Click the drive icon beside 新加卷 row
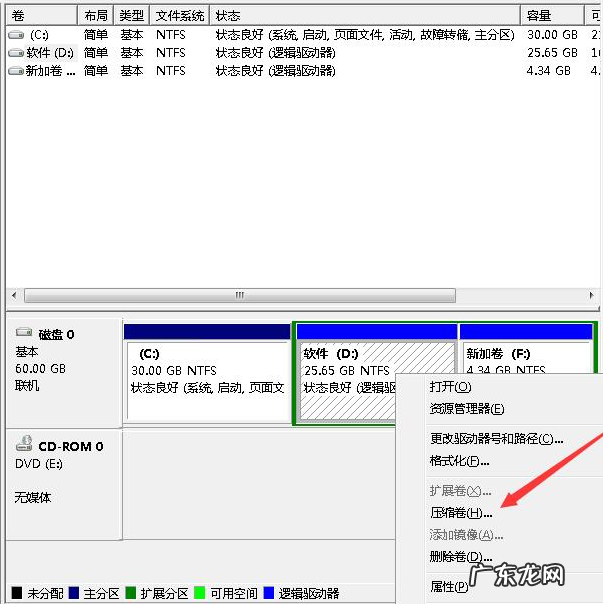This screenshot has width=603, height=604. point(16,71)
